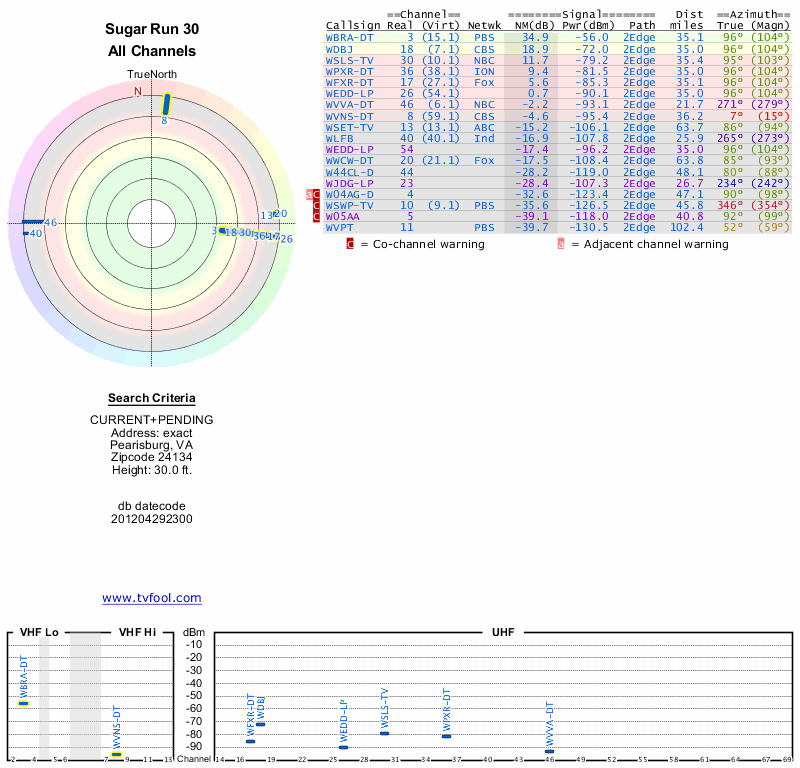Screen dimensions: 800x768
Task: Click the warning flag beside the W05AA row
Action: pos(317,216)
